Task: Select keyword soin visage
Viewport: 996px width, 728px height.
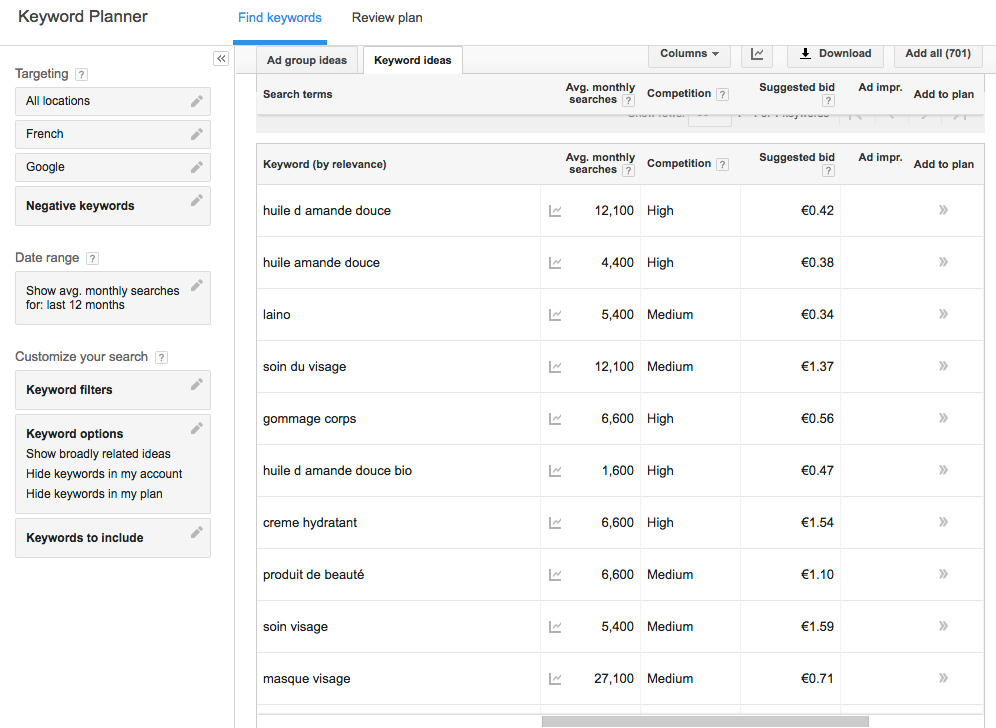Action: 295,627
